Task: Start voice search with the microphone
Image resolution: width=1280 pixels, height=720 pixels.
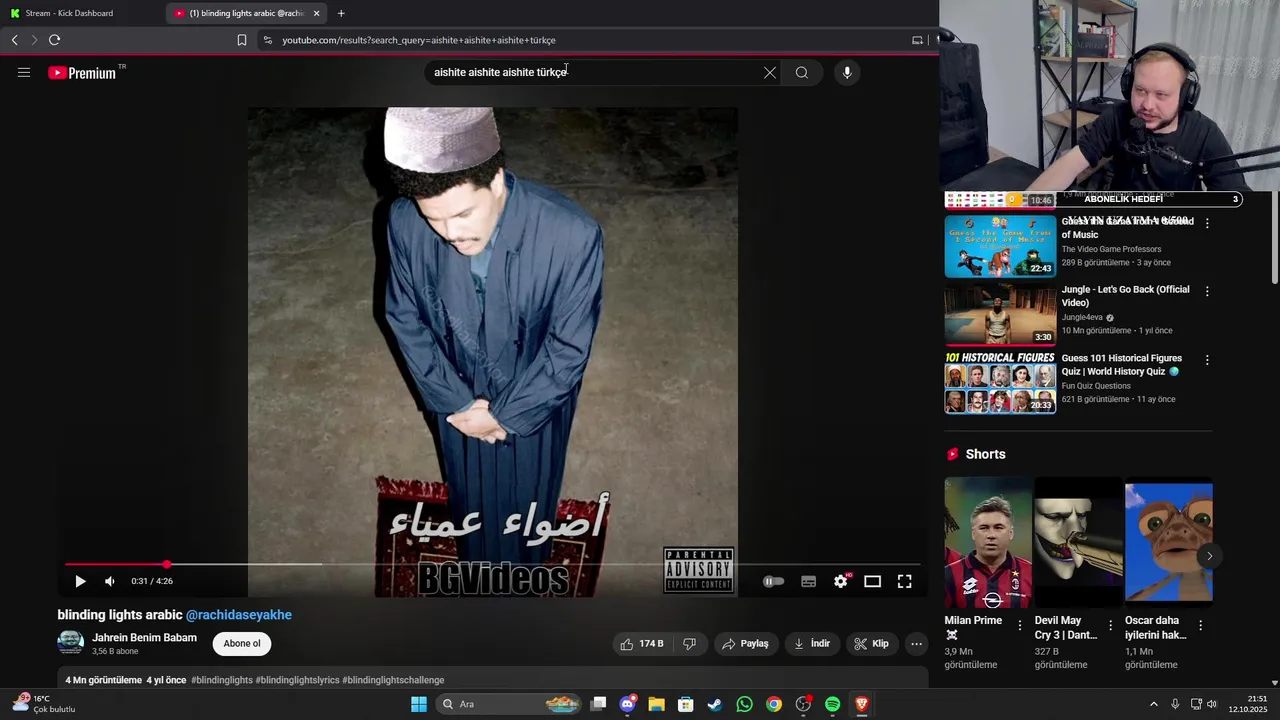Action: pos(847,72)
